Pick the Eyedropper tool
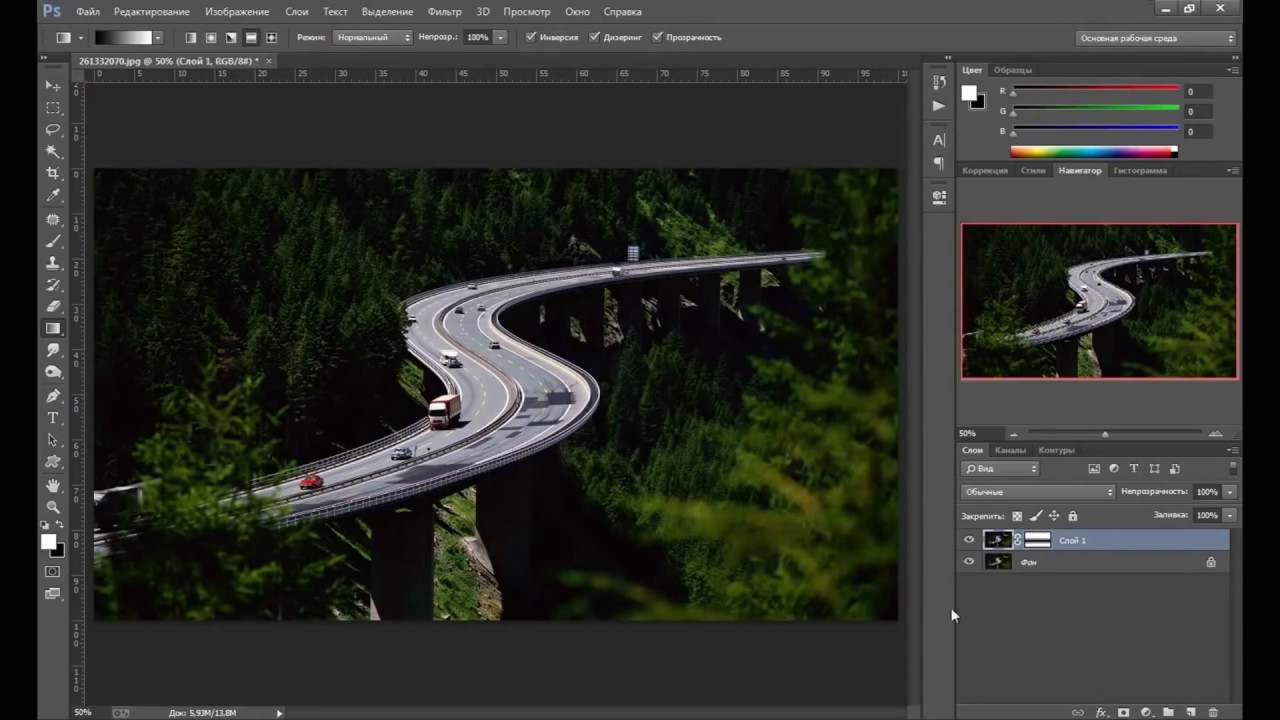 pos(53,195)
